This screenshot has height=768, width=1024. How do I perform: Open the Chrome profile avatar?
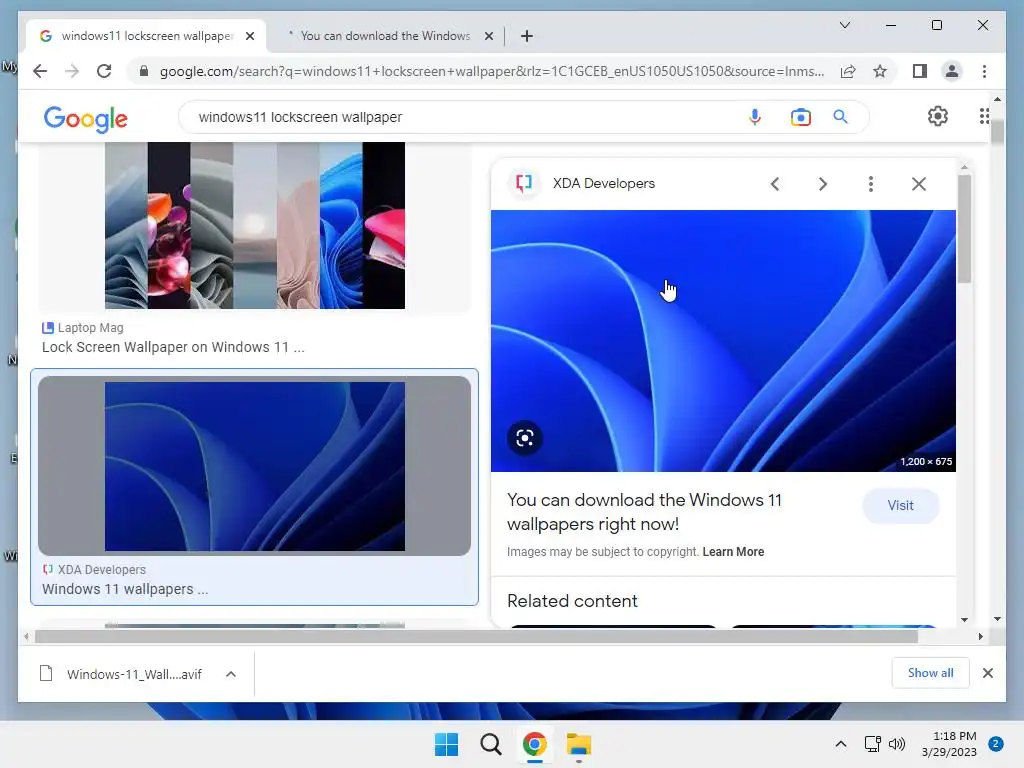952,71
